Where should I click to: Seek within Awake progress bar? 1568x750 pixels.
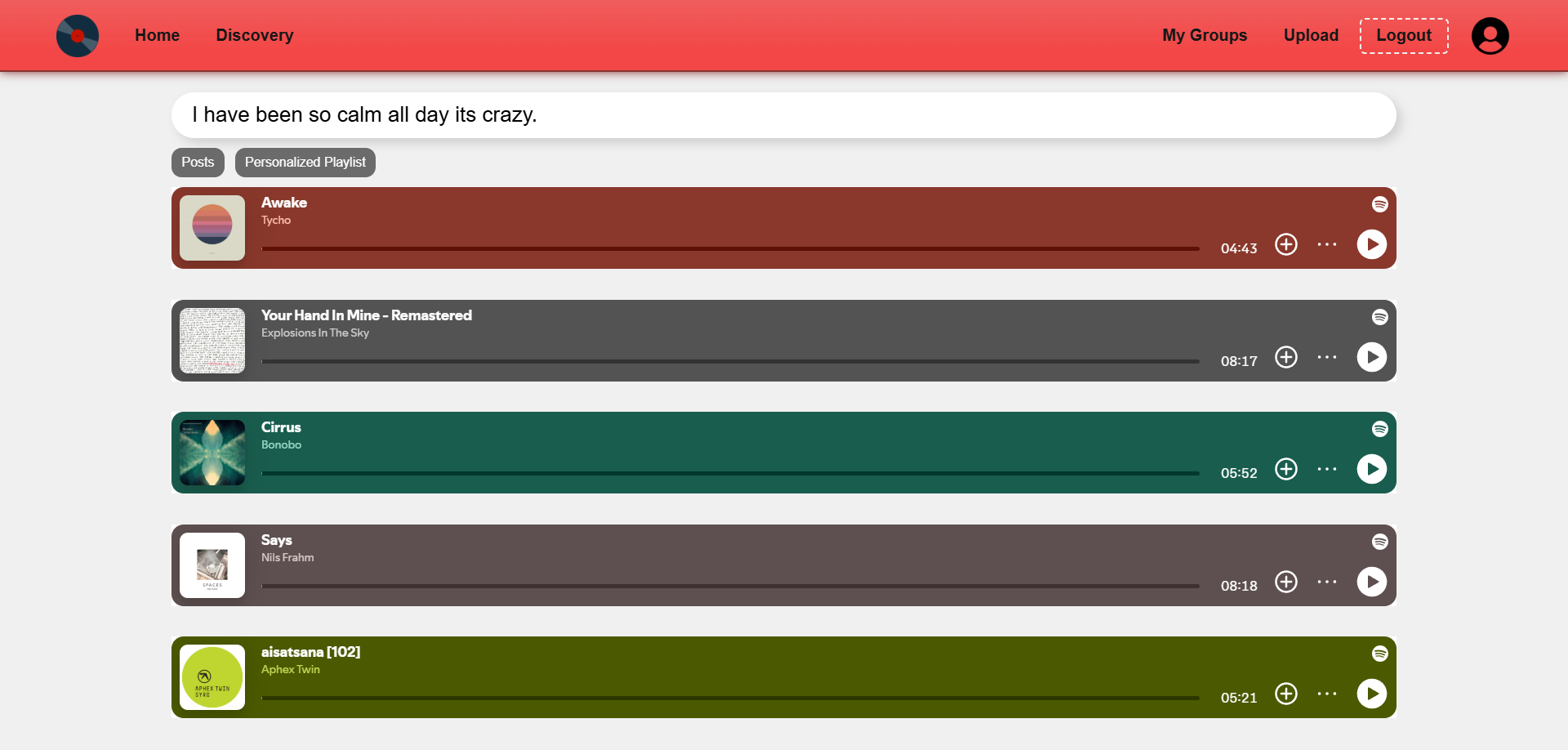730,248
